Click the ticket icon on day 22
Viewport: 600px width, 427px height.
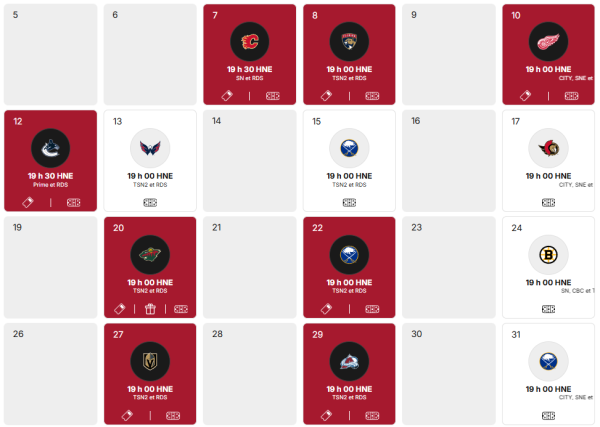(327, 309)
